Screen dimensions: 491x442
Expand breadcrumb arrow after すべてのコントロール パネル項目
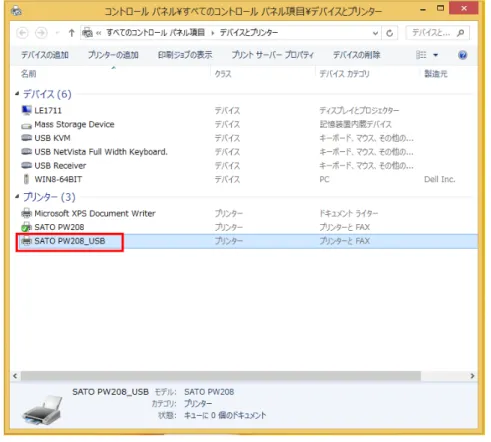tap(212, 33)
